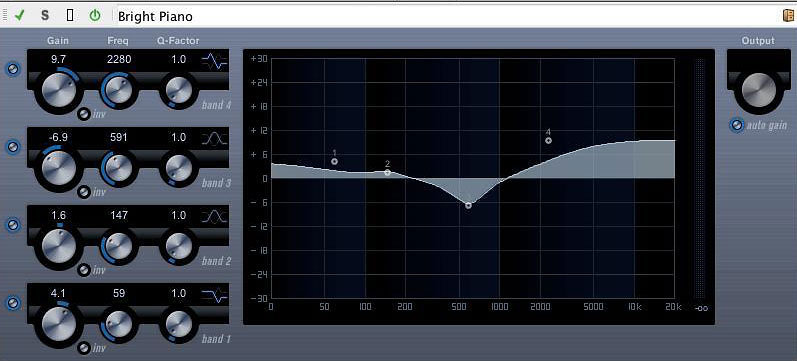Click band 4 Q-Factor value 1.0
This screenshot has width=797, height=361.
point(178,59)
